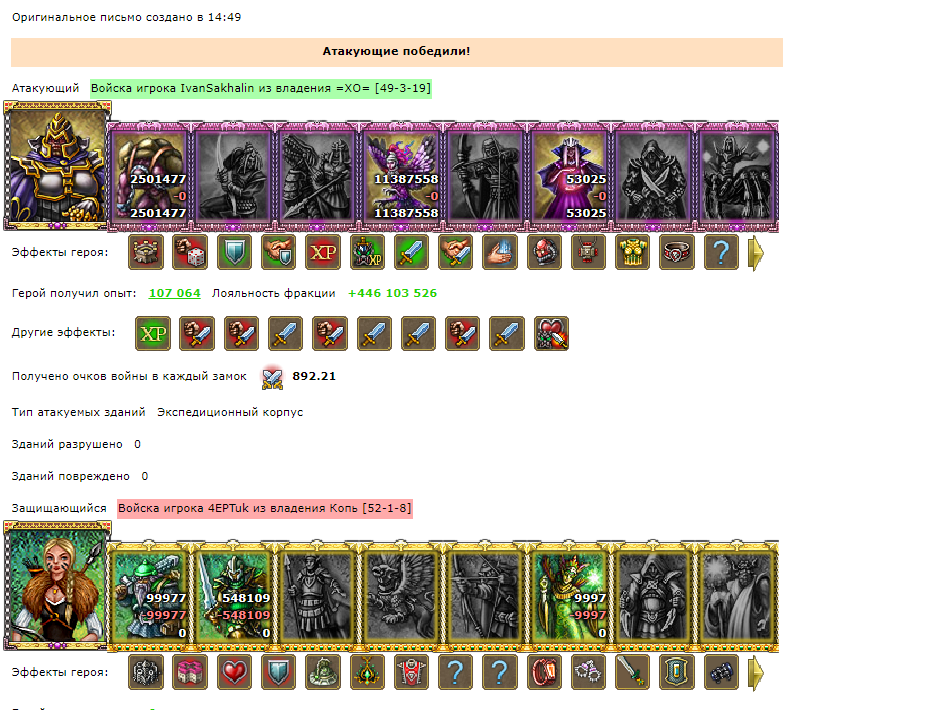Select the attacker unit card showing 11387558

[x=402, y=176]
